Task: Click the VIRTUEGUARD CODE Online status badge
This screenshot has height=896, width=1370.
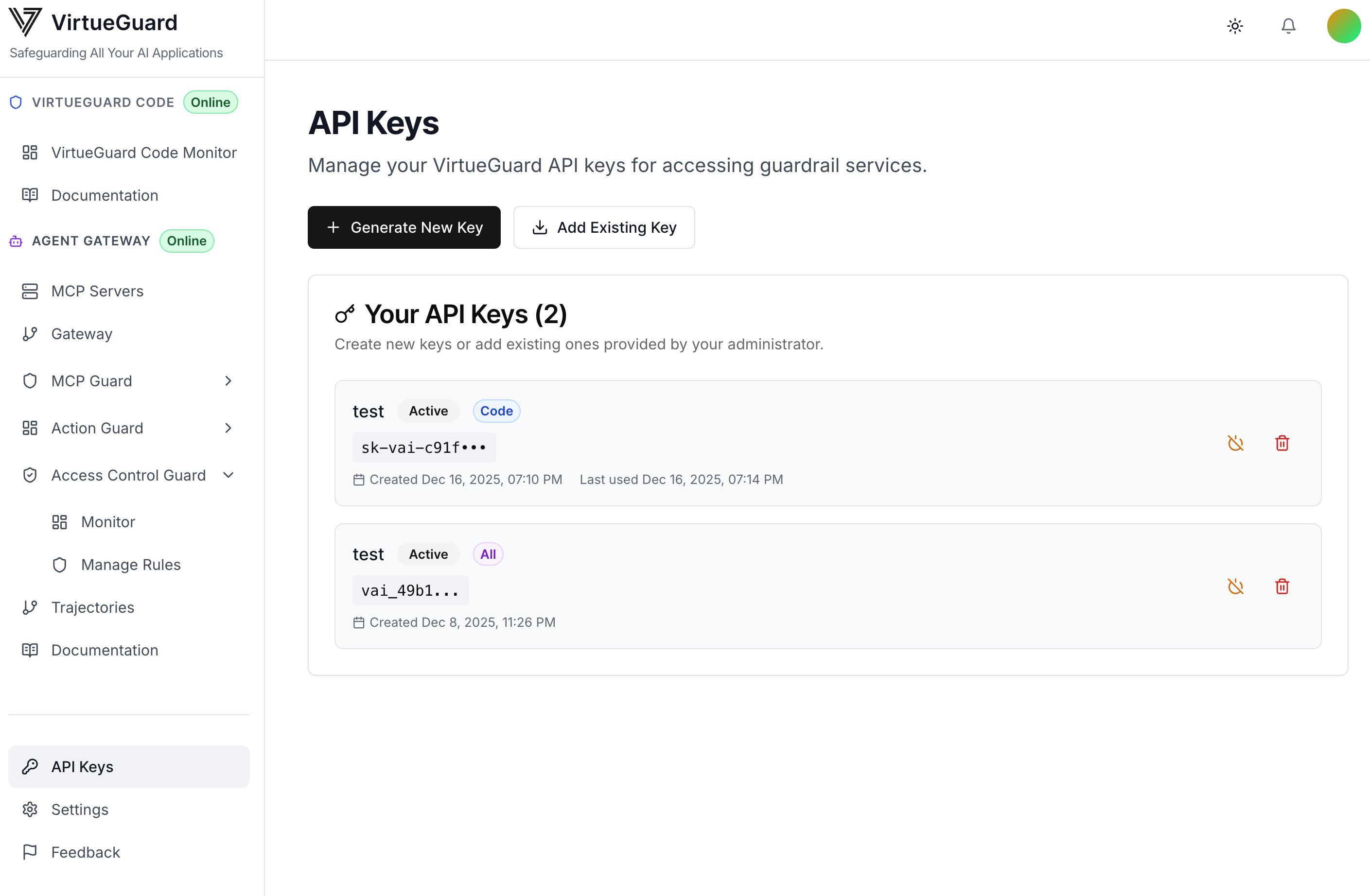Action: (210, 102)
